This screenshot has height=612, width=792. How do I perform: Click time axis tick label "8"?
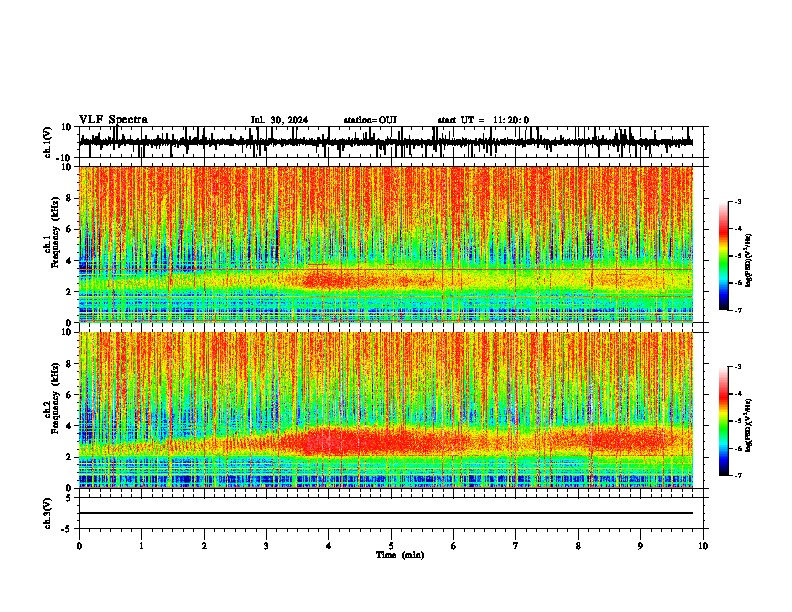578,546
